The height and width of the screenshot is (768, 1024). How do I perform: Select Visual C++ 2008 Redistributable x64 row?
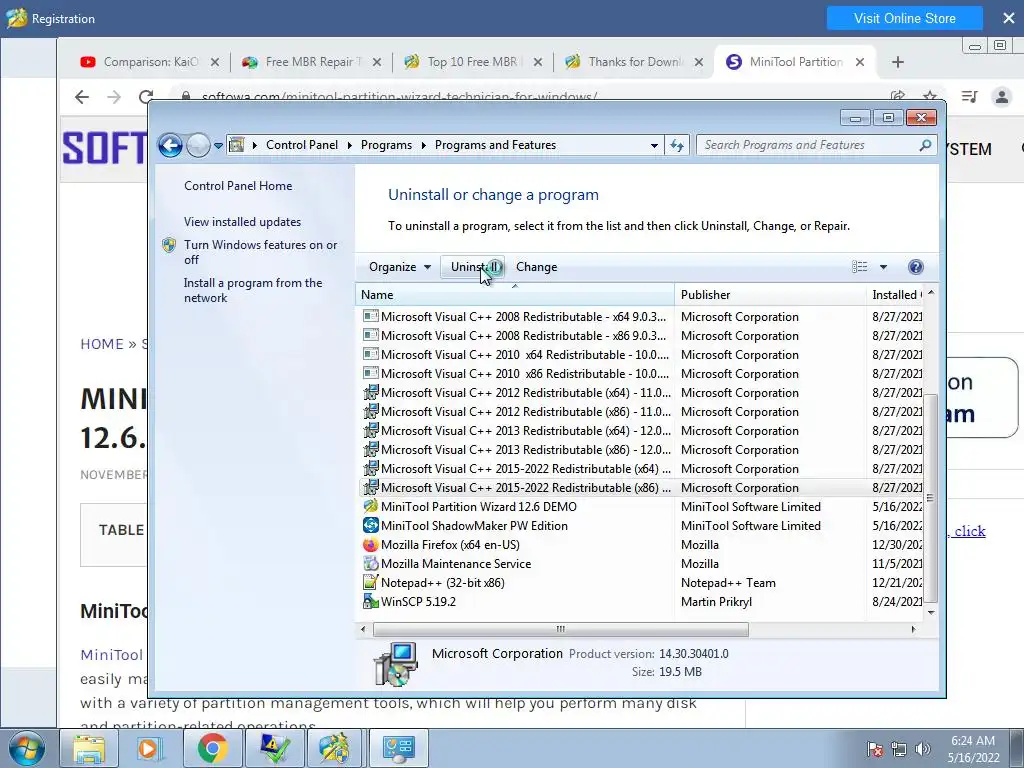[x=641, y=317]
